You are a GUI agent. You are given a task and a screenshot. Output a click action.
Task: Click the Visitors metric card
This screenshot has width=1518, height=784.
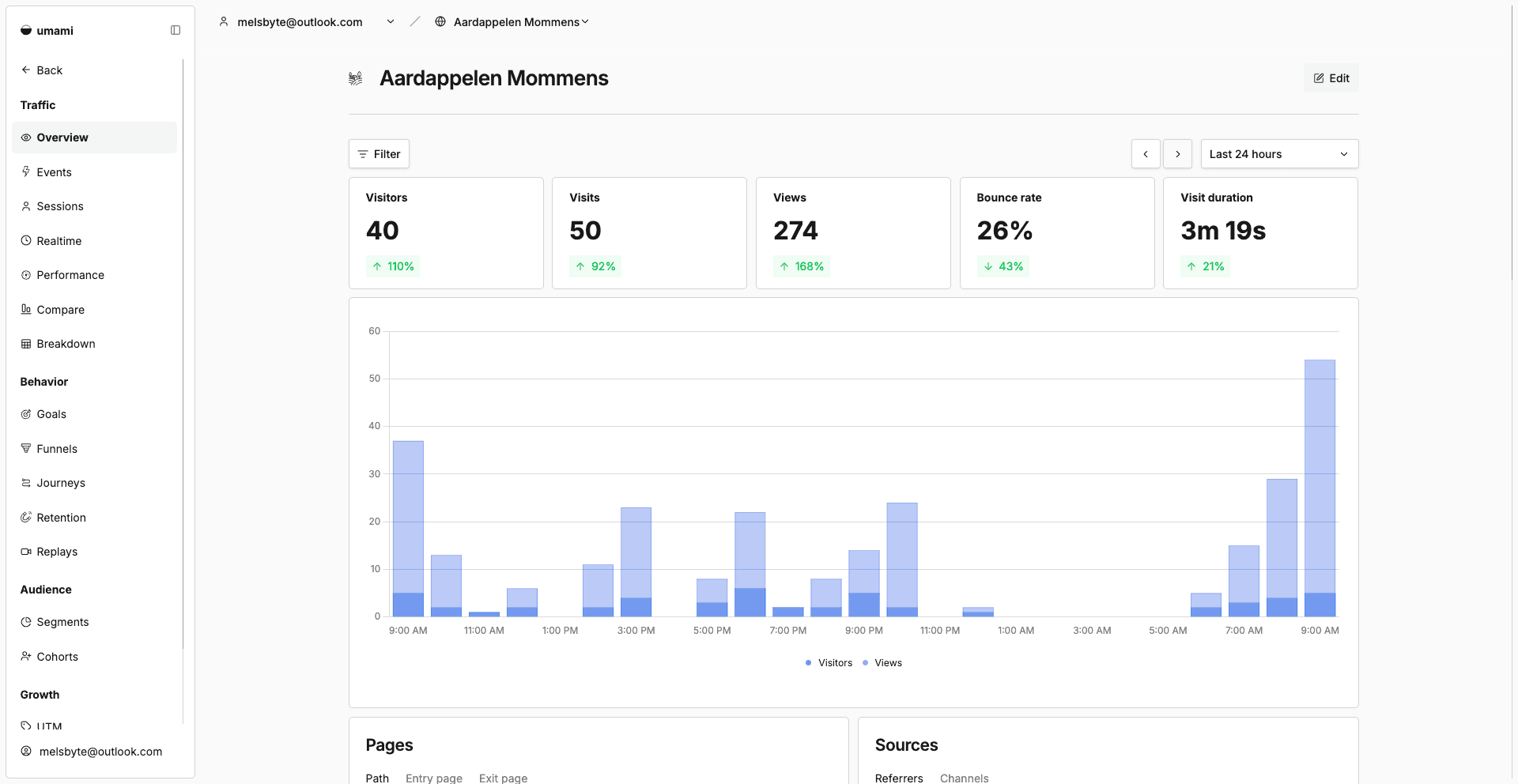click(x=446, y=233)
